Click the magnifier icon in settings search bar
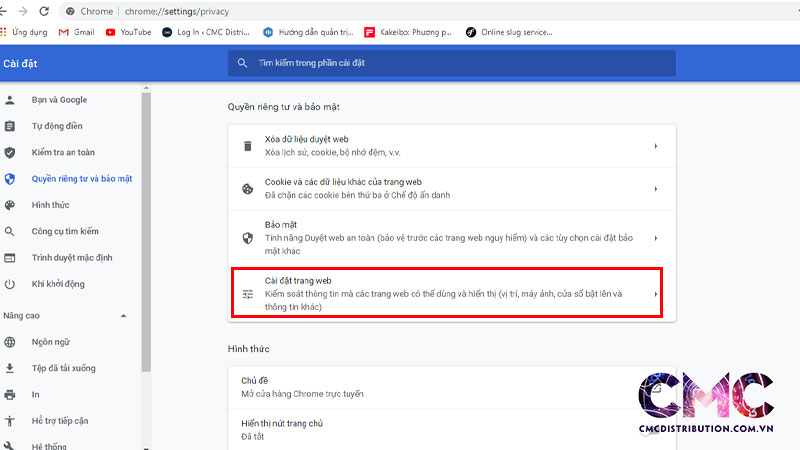This screenshot has height=450, width=800. (242, 63)
